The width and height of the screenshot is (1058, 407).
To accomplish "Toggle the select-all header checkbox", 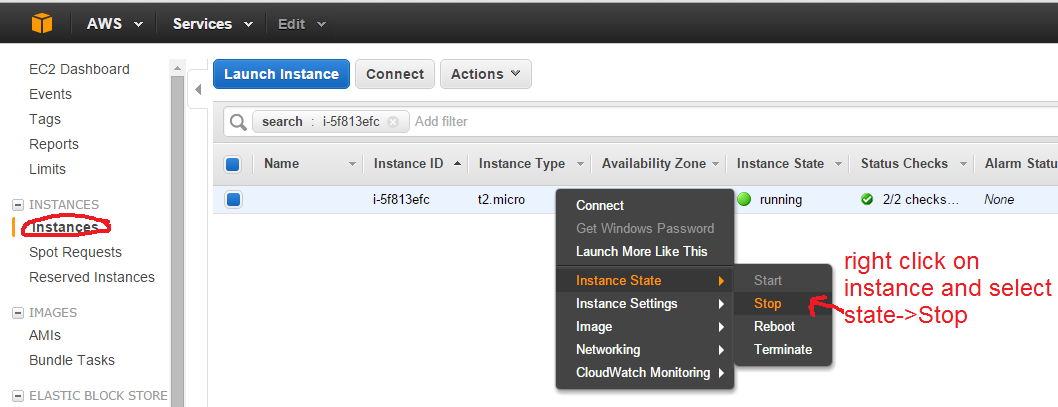I will pos(233,164).
